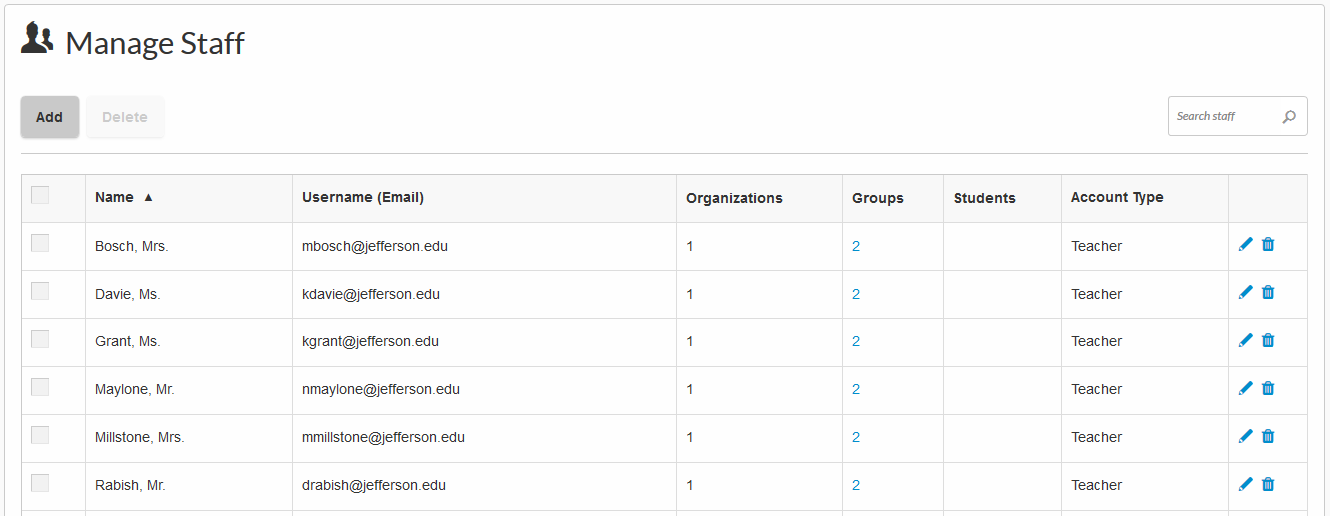Tick the checkbox for Rabish, Mr.
The image size is (1330, 516).
(40, 483)
